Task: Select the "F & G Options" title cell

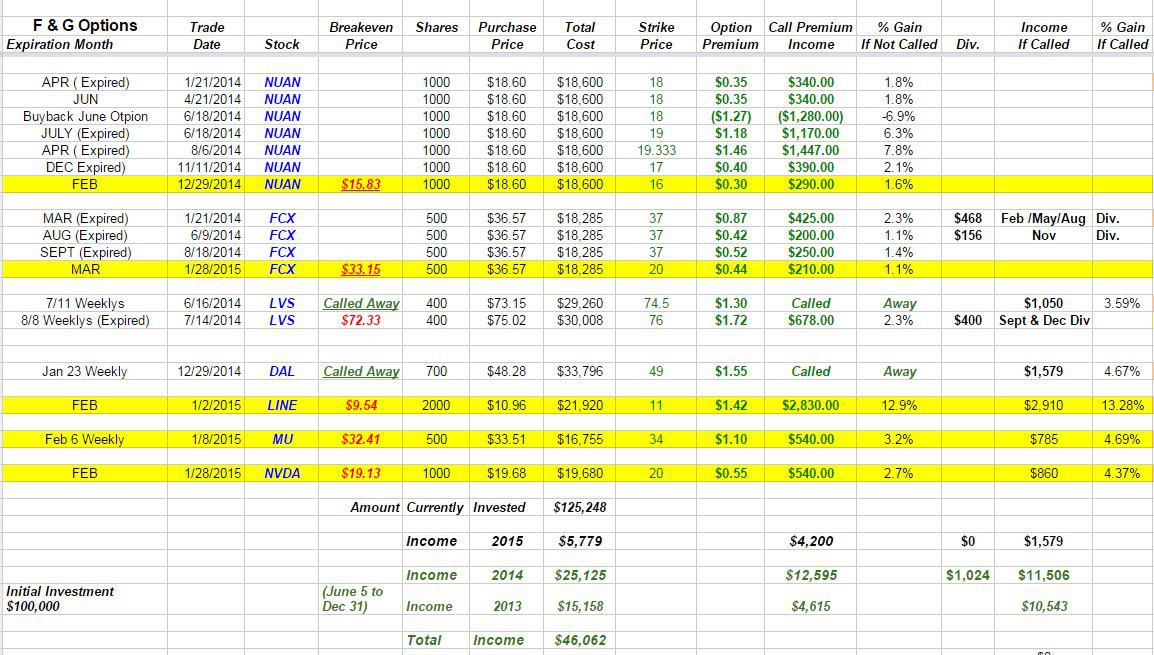Action: pyautogui.click(x=85, y=26)
